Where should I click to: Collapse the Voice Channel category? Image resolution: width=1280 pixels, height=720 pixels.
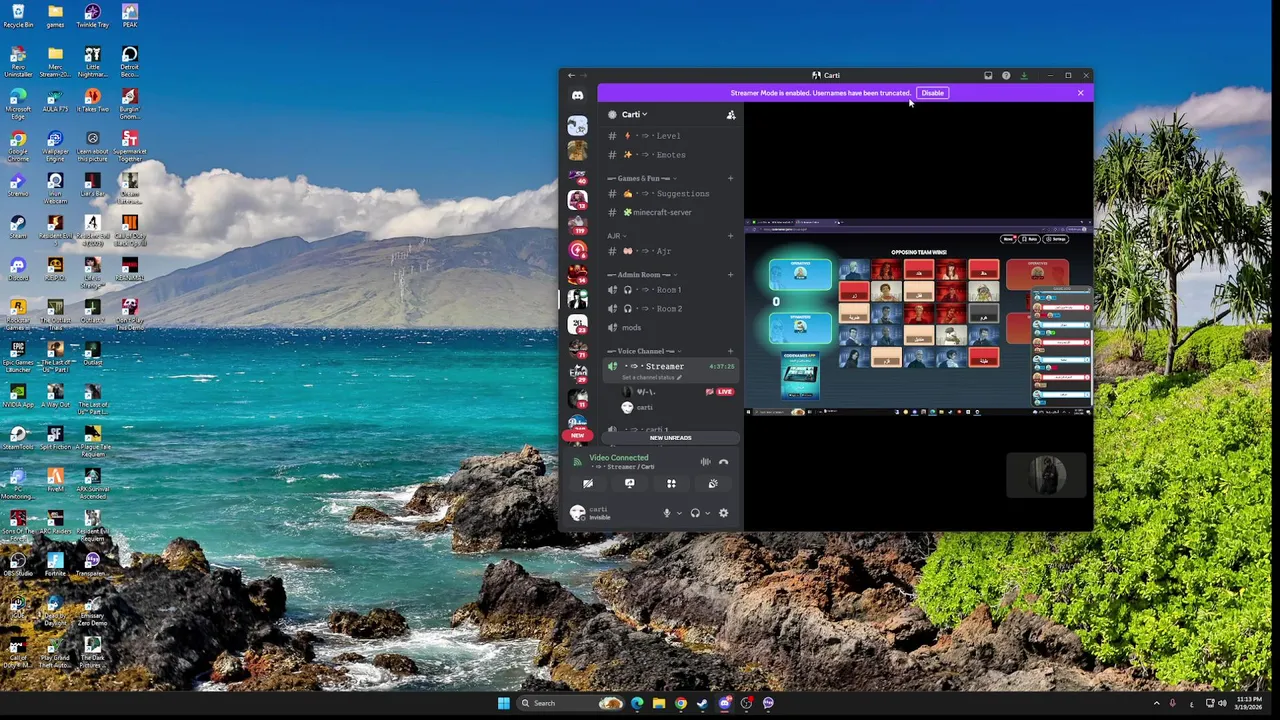644,351
